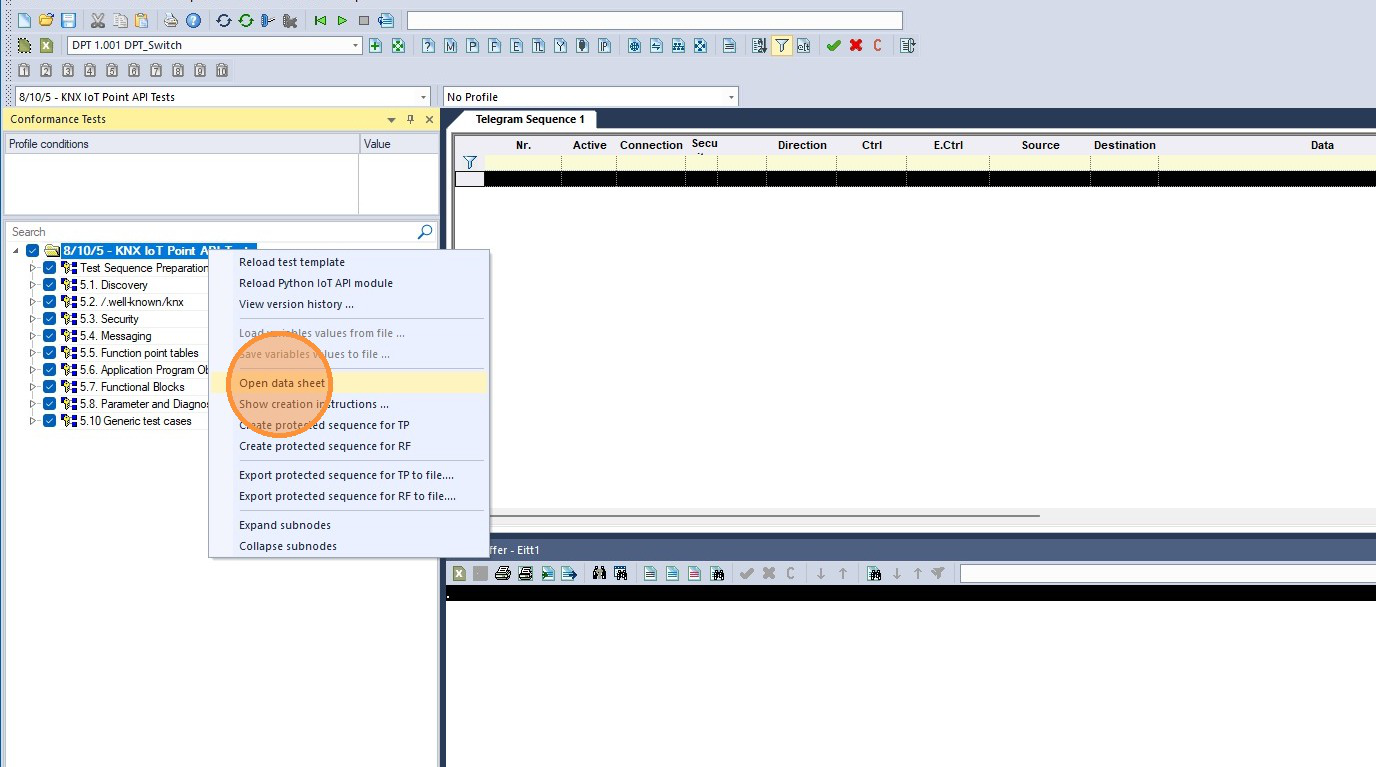Click the numbered clipboard icon 1
This screenshot has height=767, width=1376.
24,70
